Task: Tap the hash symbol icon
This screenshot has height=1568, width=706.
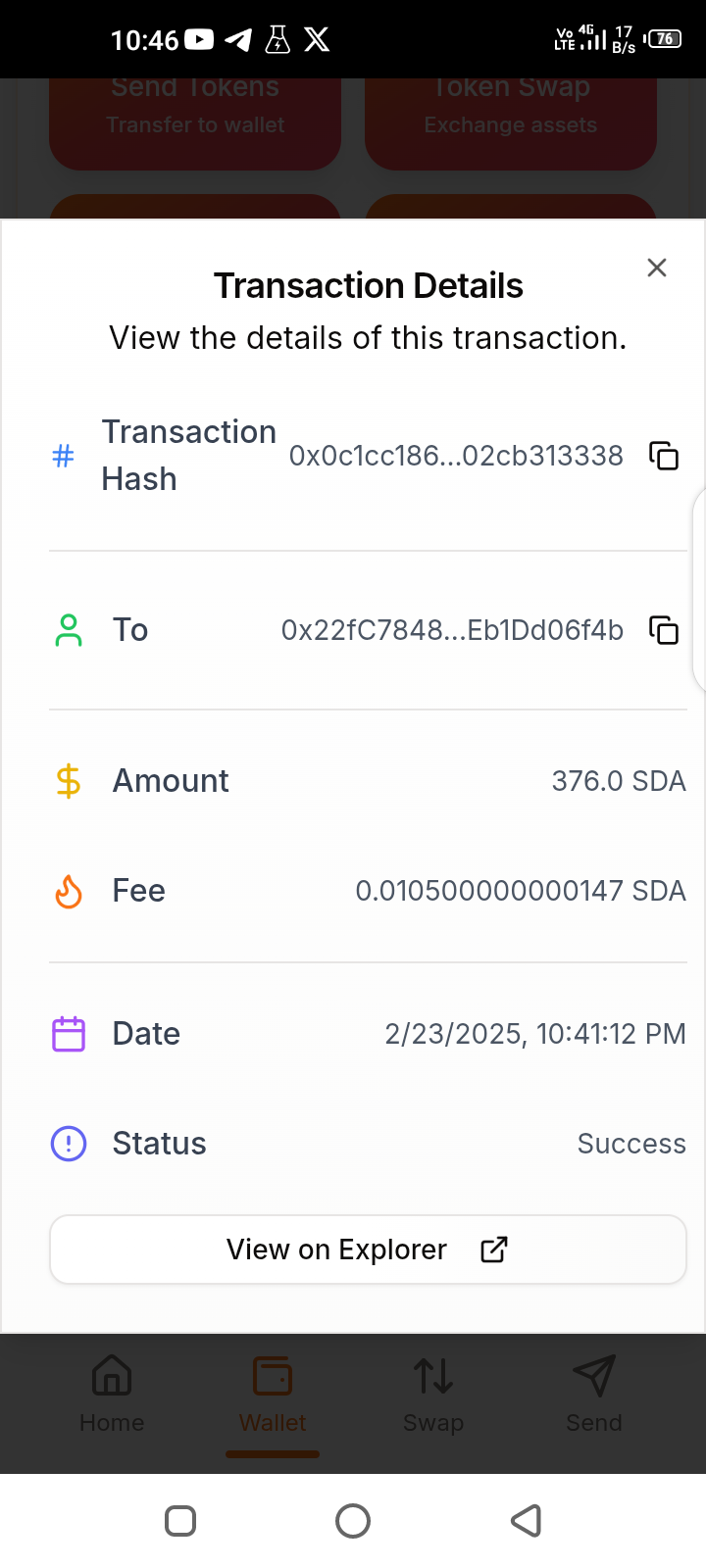Action: (63, 456)
